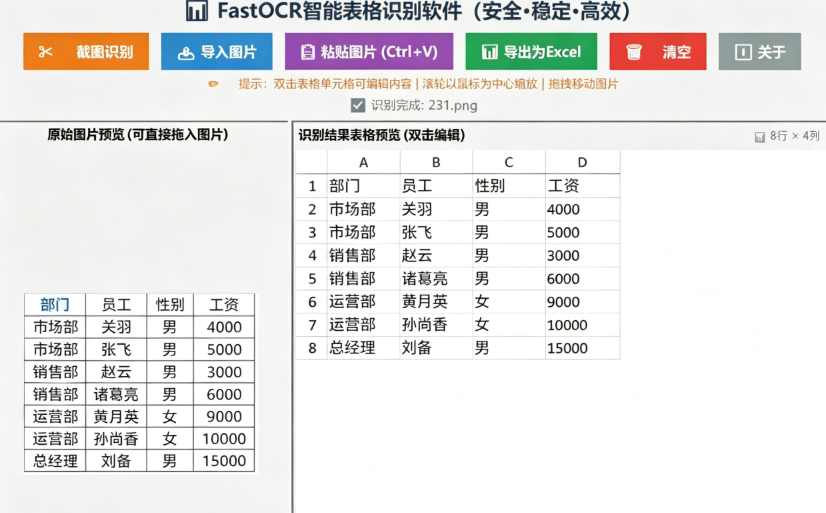Click the 销售部 cell in result row 4
Screen dimensions: 826x513
(x=363, y=255)
